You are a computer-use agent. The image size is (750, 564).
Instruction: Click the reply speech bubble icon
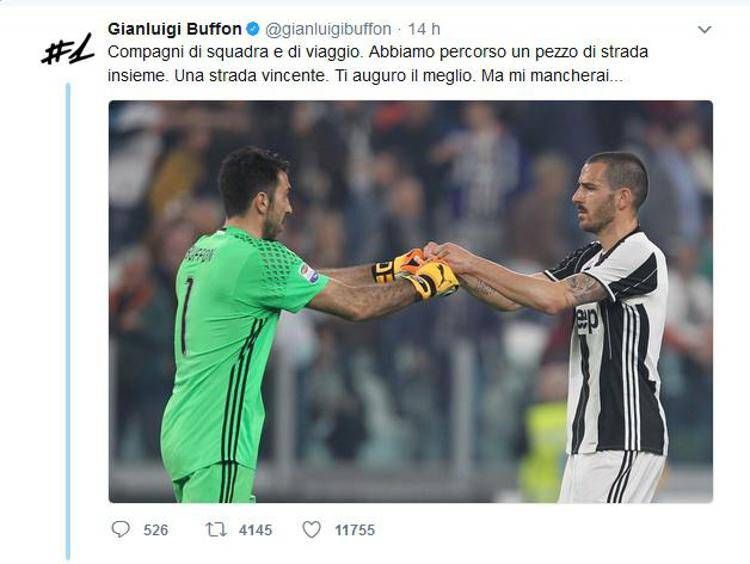pos(121,529)
